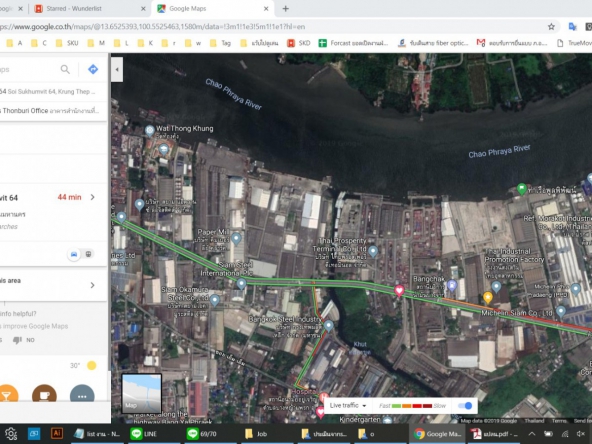
Task: Click the Thonburi Office destination field
Action: (x=53, y=111)
